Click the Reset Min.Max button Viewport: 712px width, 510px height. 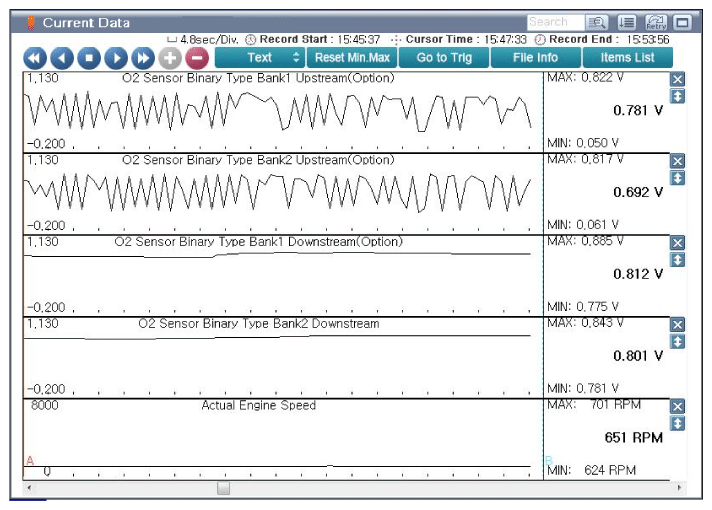[351, 58]
